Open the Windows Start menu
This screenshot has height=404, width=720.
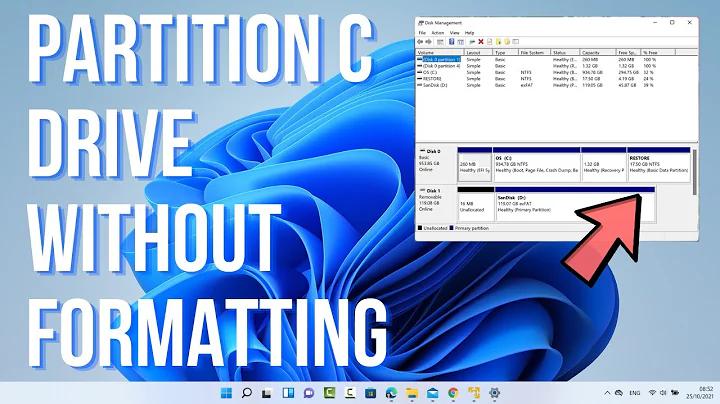pos(226,393)
